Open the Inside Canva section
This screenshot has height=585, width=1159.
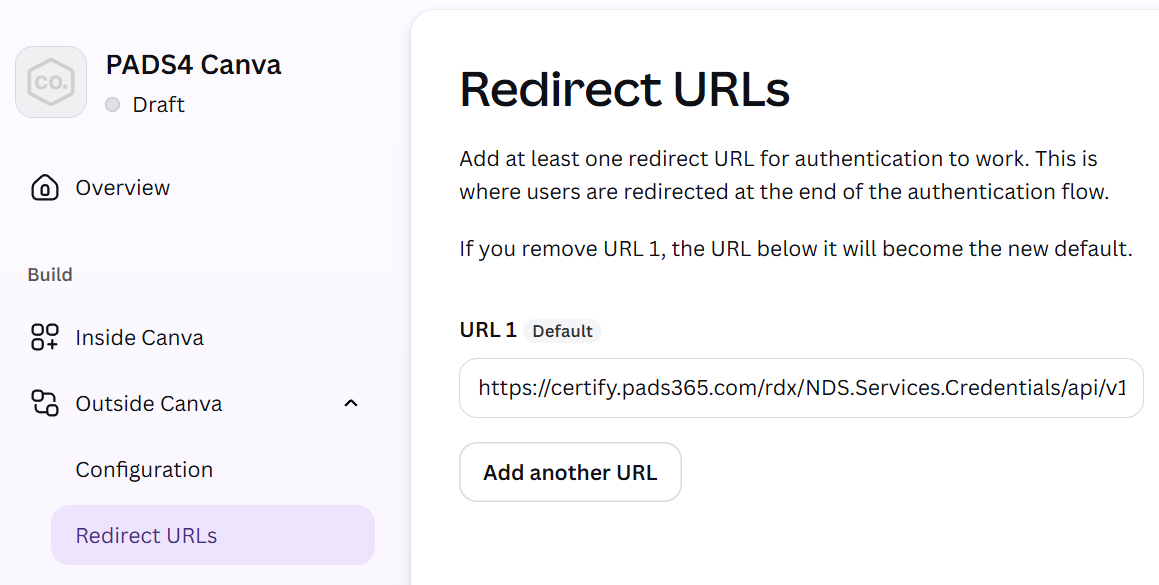[x=140, y=337]
